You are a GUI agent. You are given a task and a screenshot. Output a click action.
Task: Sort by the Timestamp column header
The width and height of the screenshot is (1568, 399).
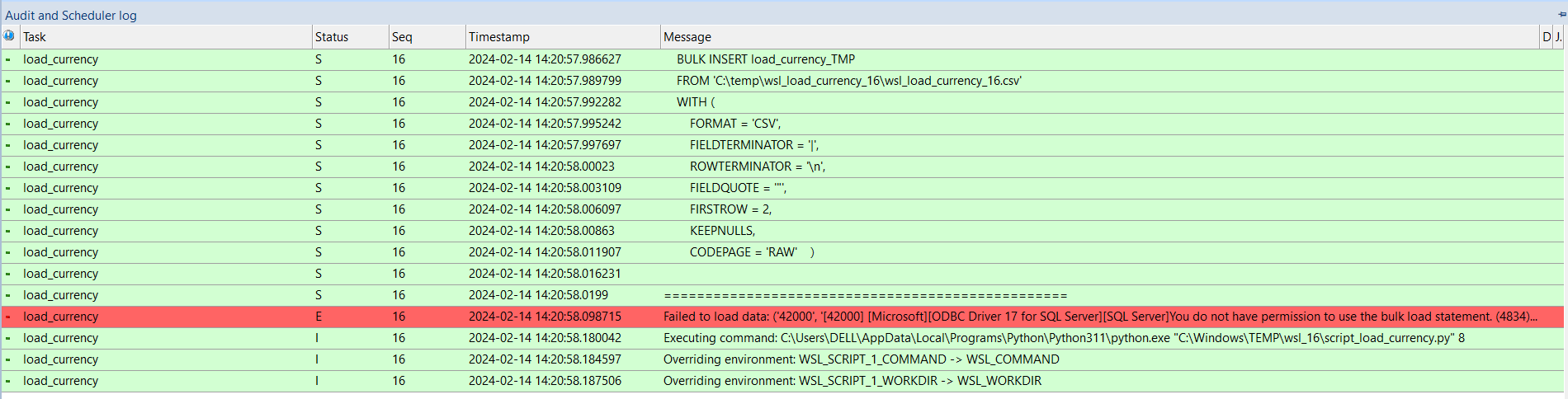point(564,37)
